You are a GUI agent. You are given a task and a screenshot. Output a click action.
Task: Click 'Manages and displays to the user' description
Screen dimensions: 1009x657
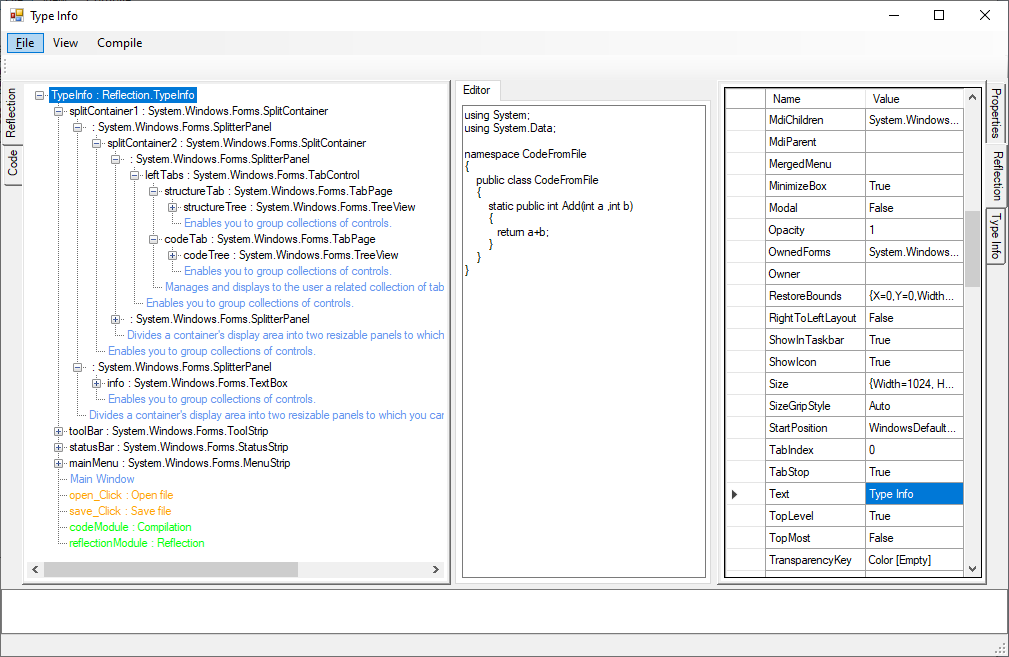(304, 288)
